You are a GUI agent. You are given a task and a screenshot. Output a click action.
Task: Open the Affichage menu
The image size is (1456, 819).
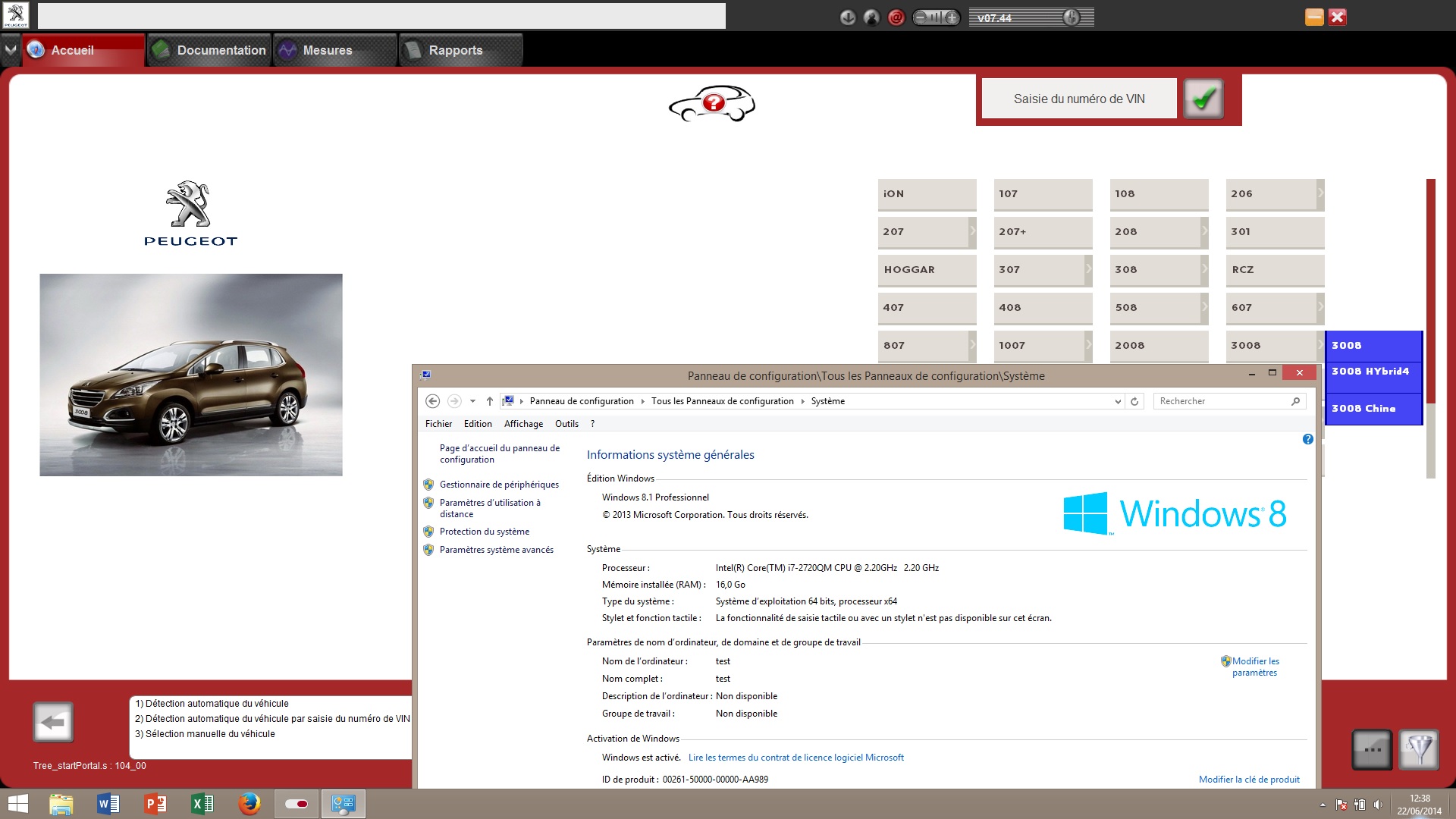point(523,424)
